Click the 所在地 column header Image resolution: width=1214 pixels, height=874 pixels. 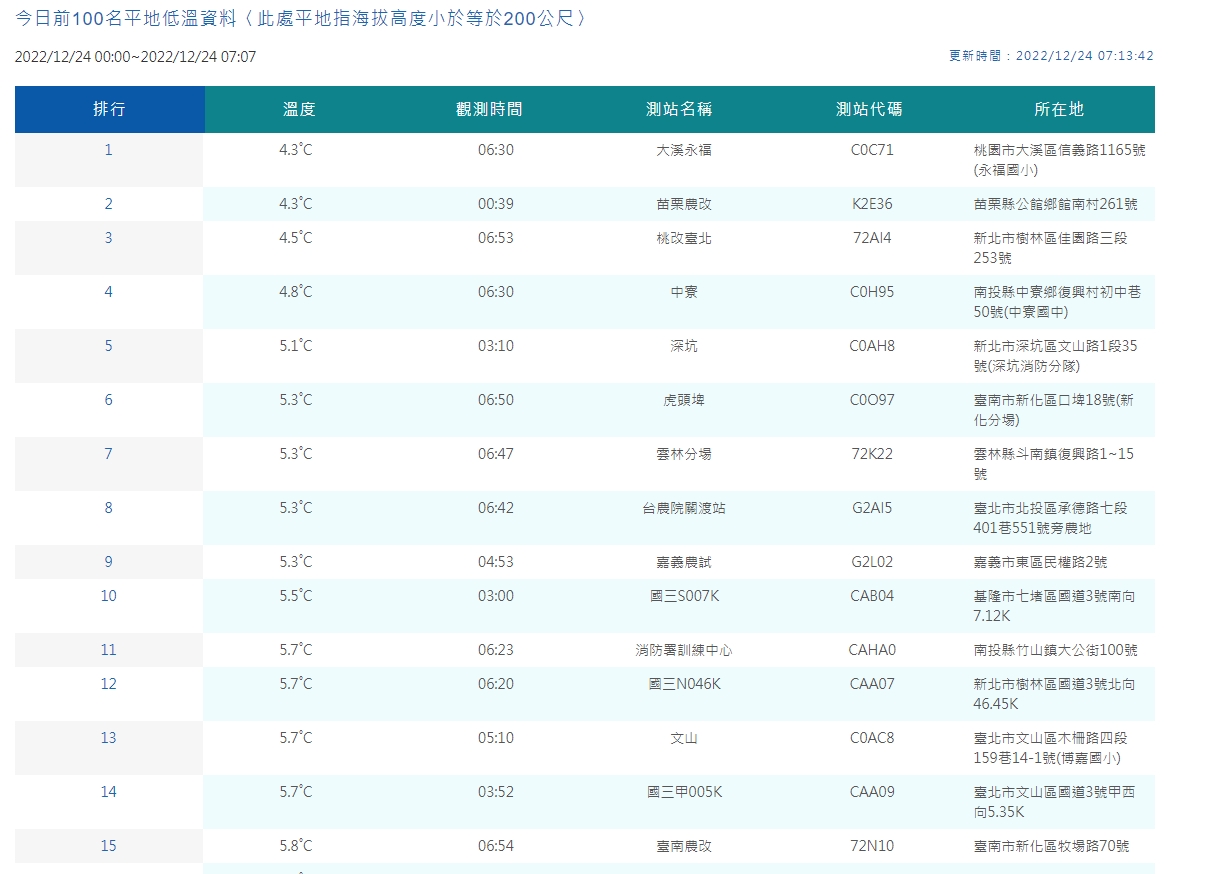[1059, 109]
